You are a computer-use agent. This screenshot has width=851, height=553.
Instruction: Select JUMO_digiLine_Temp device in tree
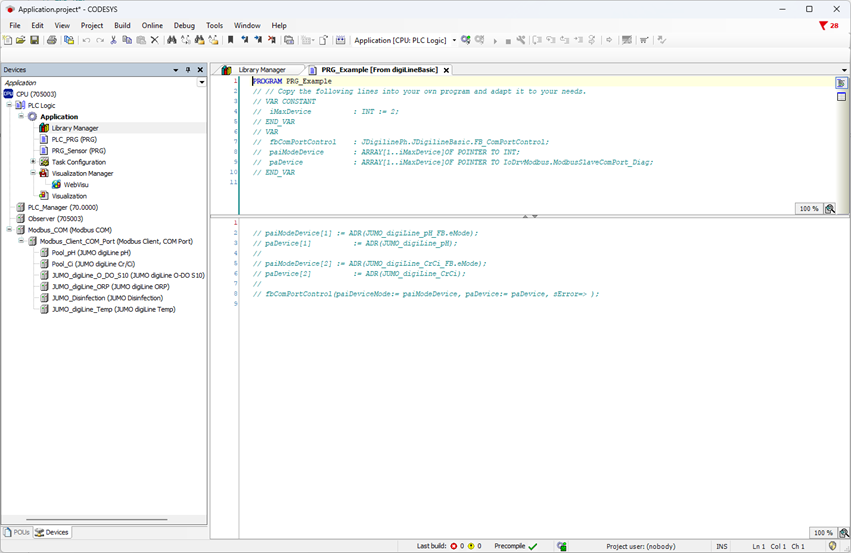(x=113, y=309)
